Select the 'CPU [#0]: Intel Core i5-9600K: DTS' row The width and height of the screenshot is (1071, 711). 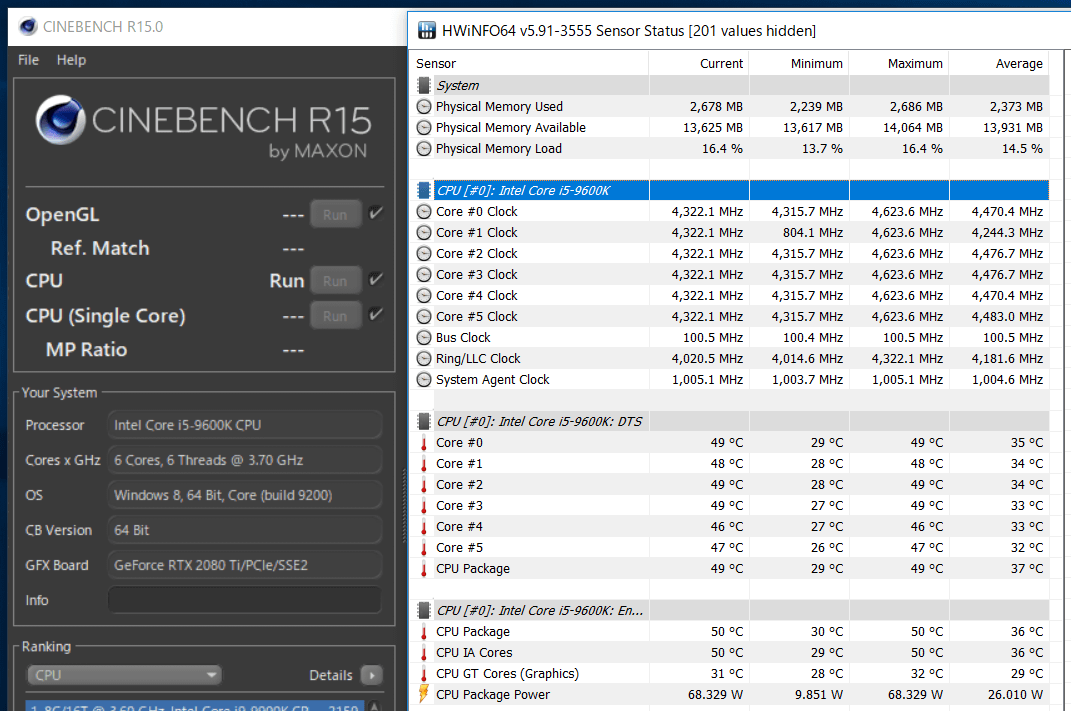[731, 421]
